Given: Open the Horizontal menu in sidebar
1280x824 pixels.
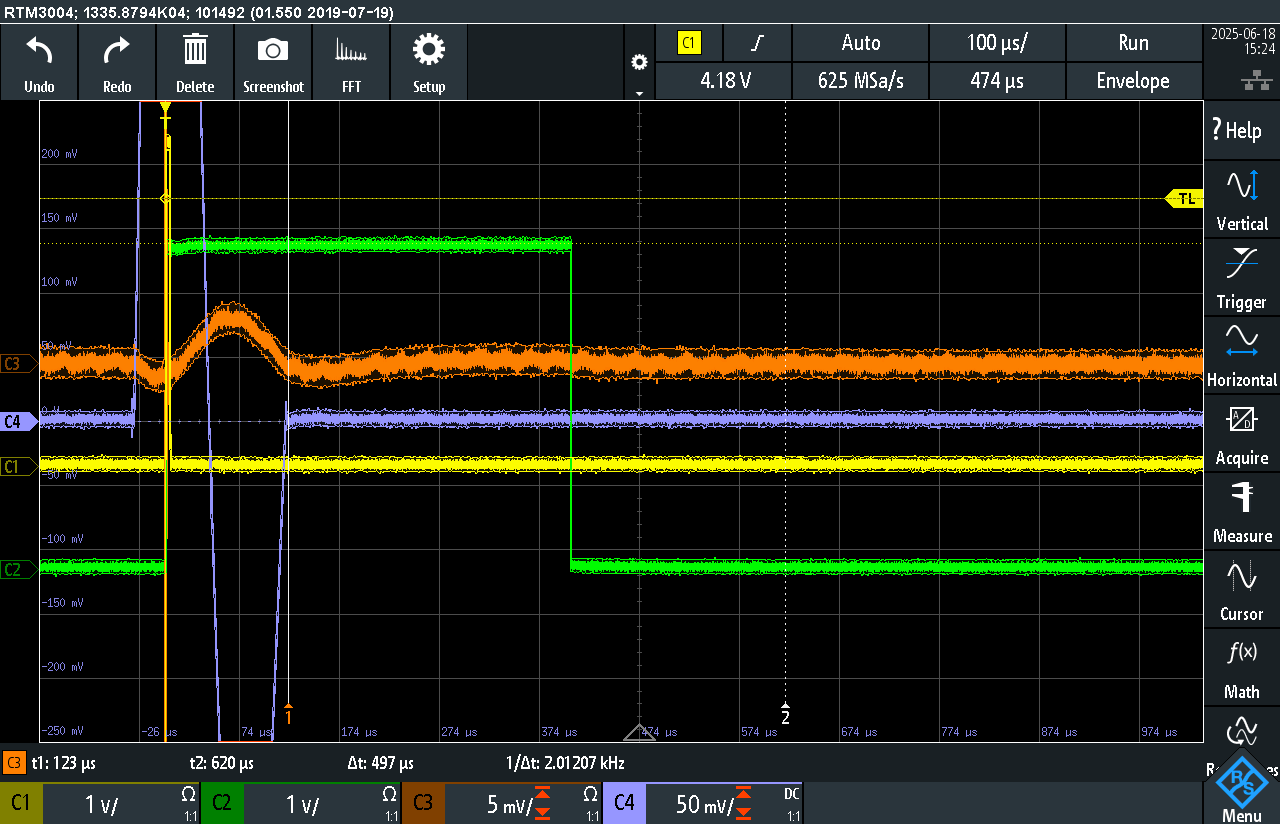Looking at the screenshot, I should point(1242,355).
